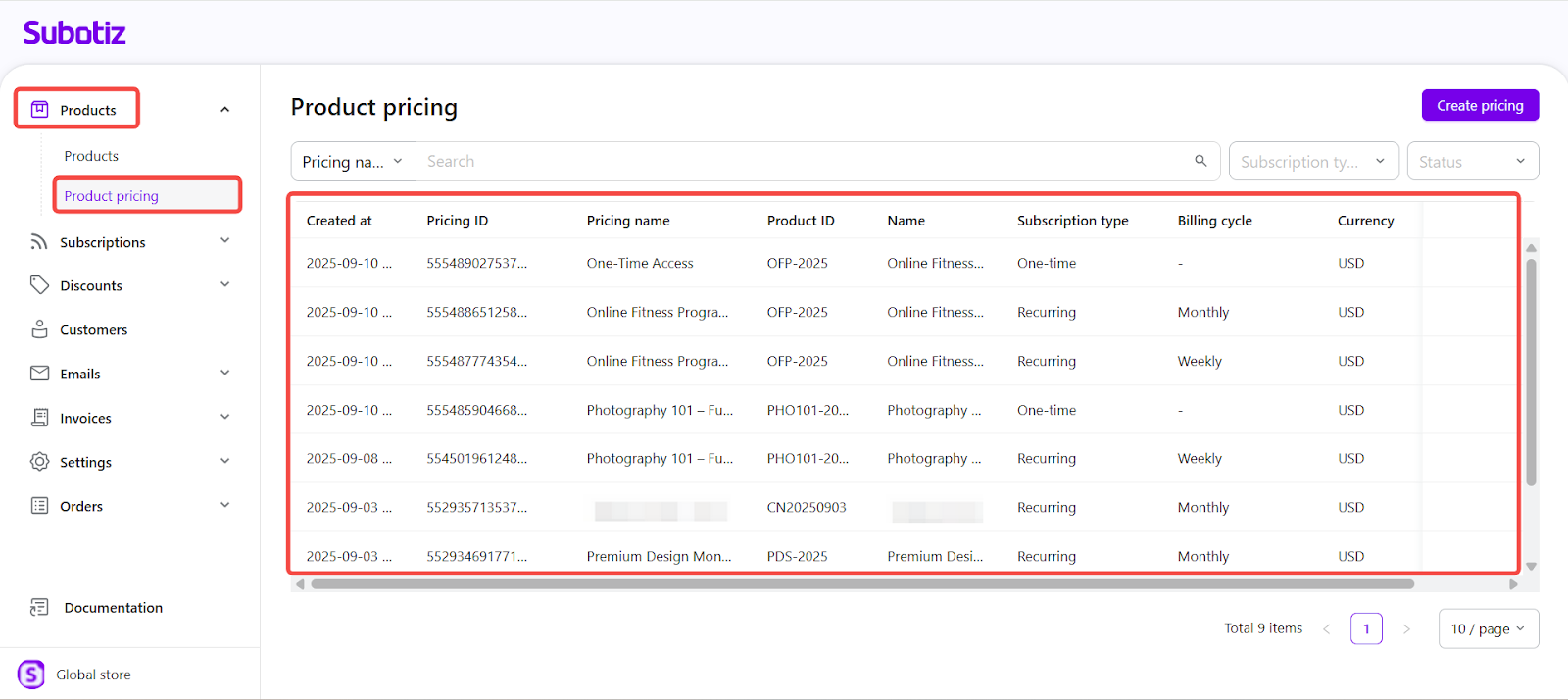The image size is (1568, 700).
Task: Click the Subscriptions feed icon in sidebar
Action: [x=39, y=242]
